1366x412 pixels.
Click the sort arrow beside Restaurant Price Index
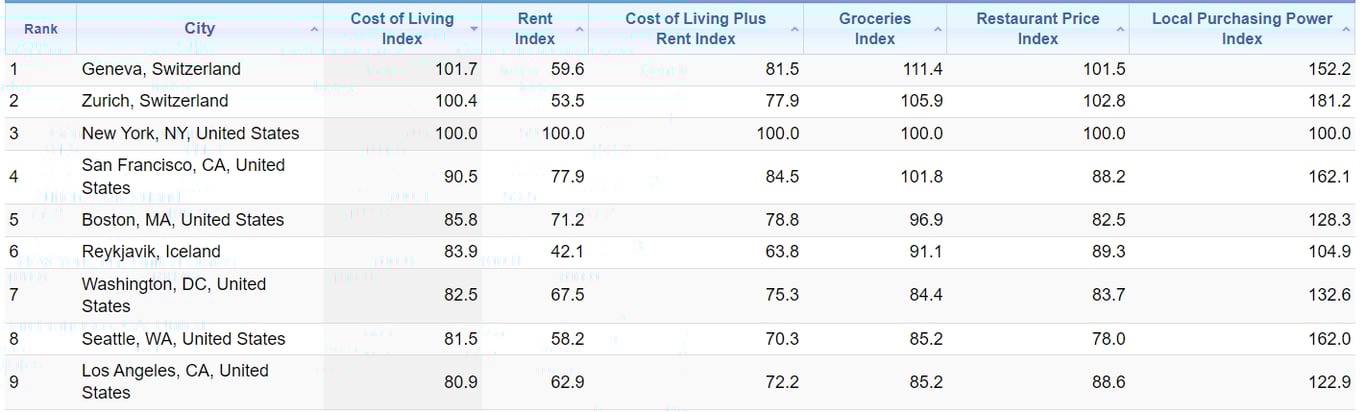click(1120, 29)
